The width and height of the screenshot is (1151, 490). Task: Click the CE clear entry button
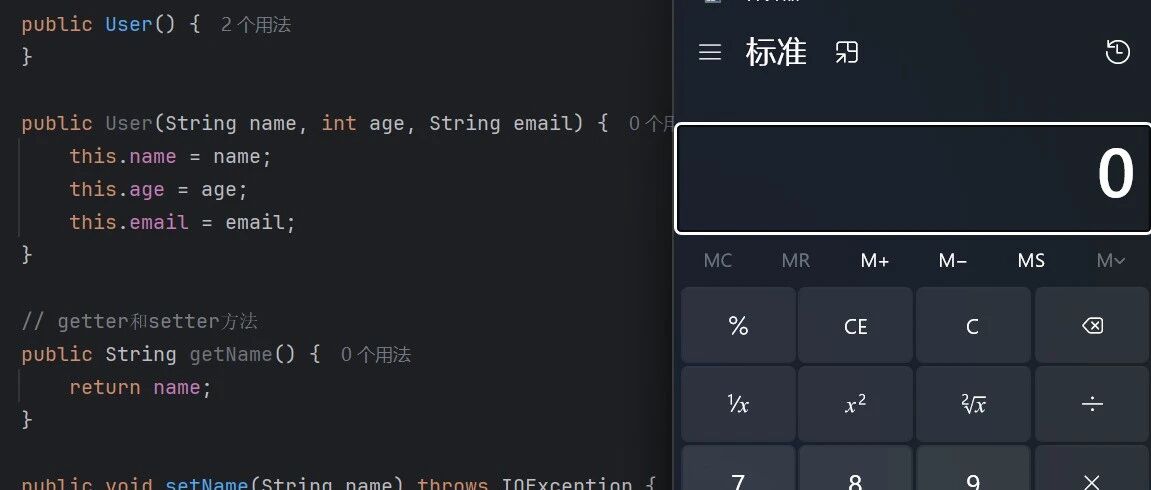855,325
